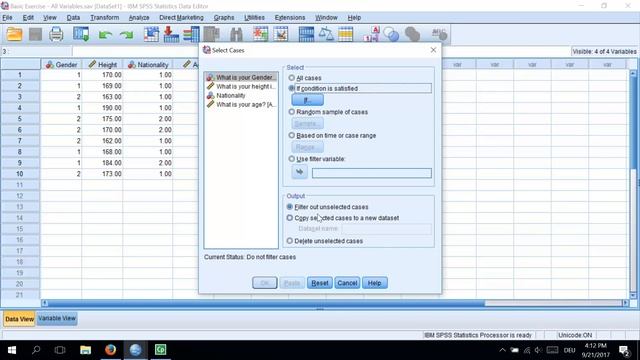This screenshot has width=640, height=360.
Task: Click the filter variable input field
Action: tap(371, 173)
